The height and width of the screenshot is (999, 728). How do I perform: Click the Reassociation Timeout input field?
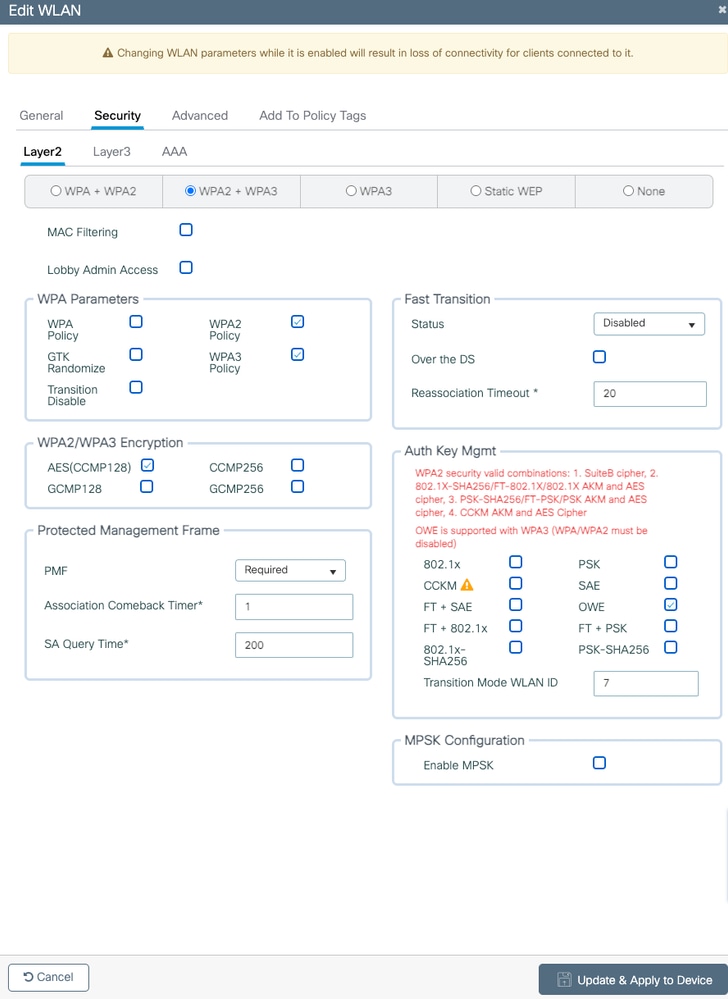click(650, 394)
